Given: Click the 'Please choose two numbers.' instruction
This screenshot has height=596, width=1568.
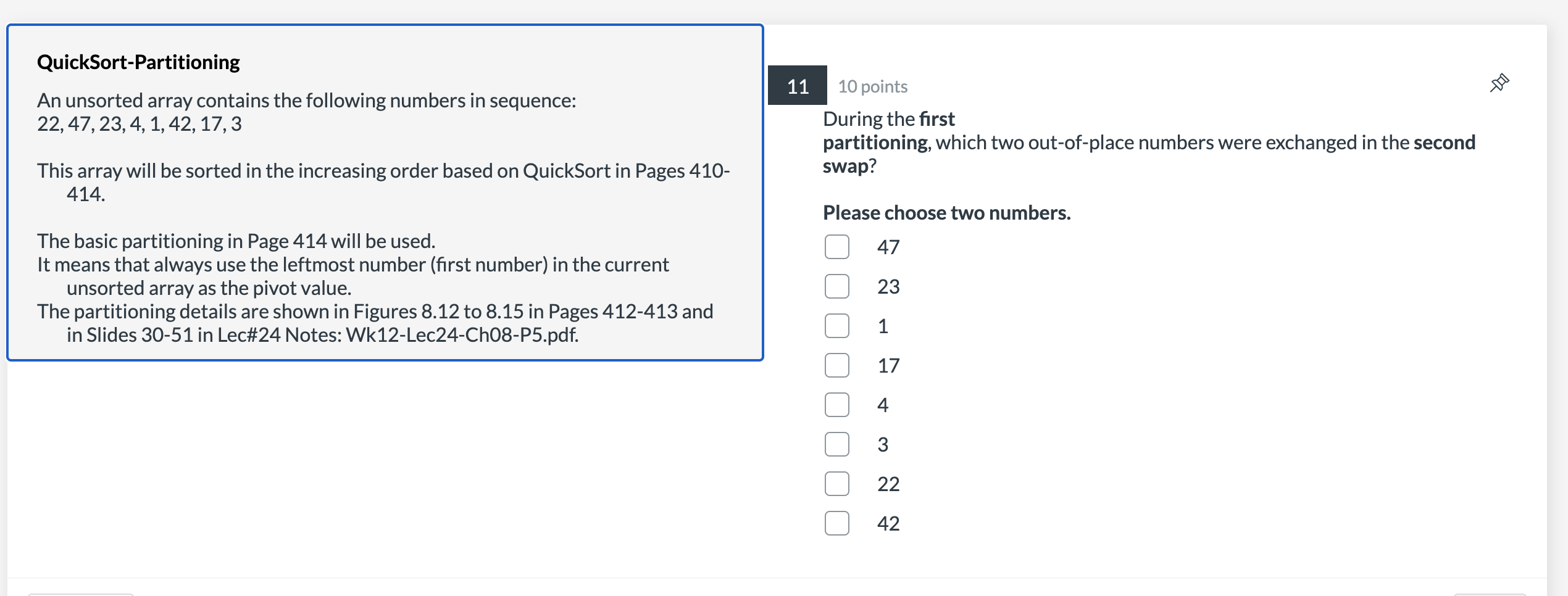Looking at the screenshot, I should click(946, 213).
